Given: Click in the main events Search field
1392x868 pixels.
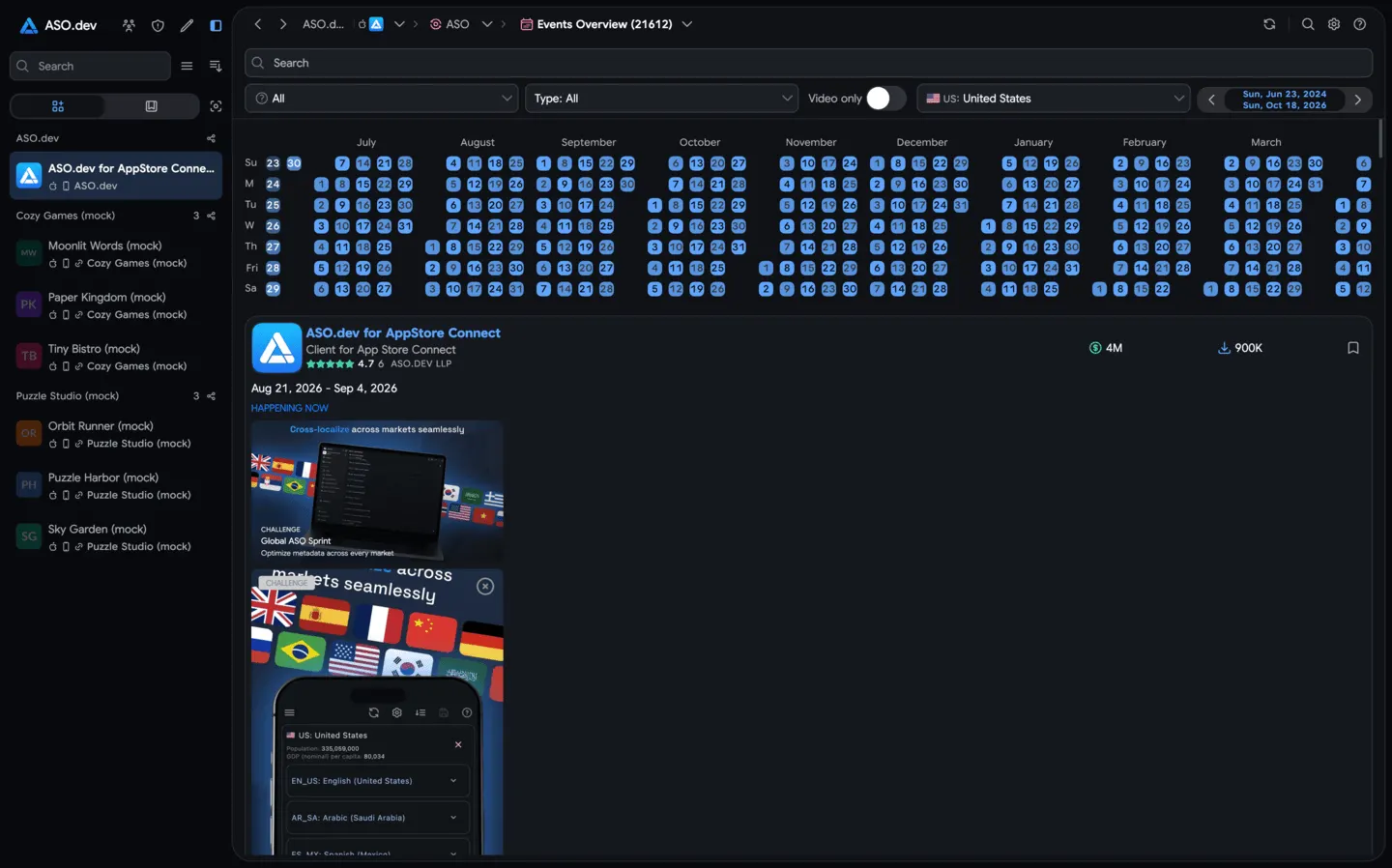Looking at the screenshot, I should [808, 63].
